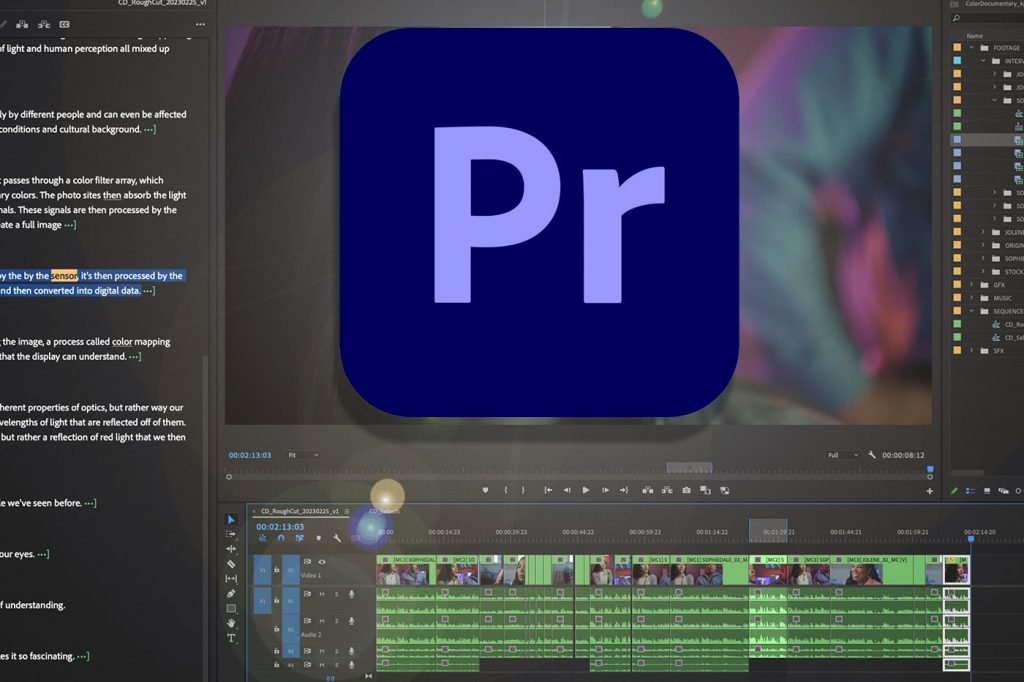
Task: Activate the Selection arrow tool
Action: [x=231, y=519]
